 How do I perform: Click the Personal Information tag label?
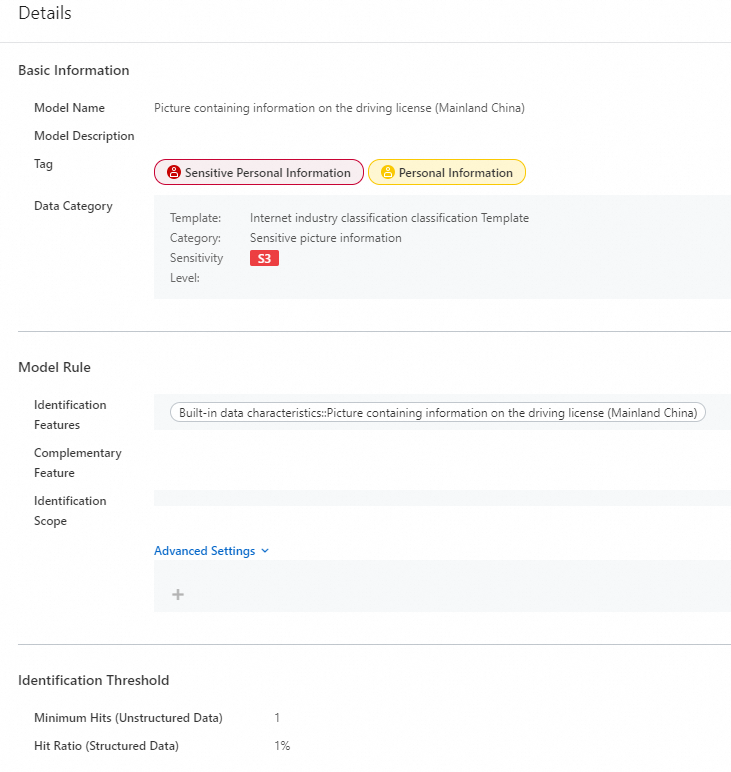pos(455,173)
